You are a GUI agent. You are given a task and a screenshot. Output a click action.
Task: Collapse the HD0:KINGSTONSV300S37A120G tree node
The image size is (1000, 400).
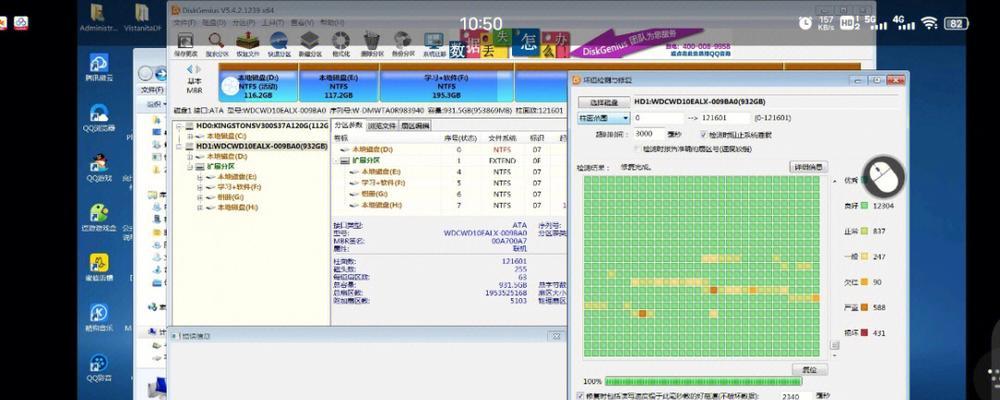pyautogui.click(x=180, y=126)
